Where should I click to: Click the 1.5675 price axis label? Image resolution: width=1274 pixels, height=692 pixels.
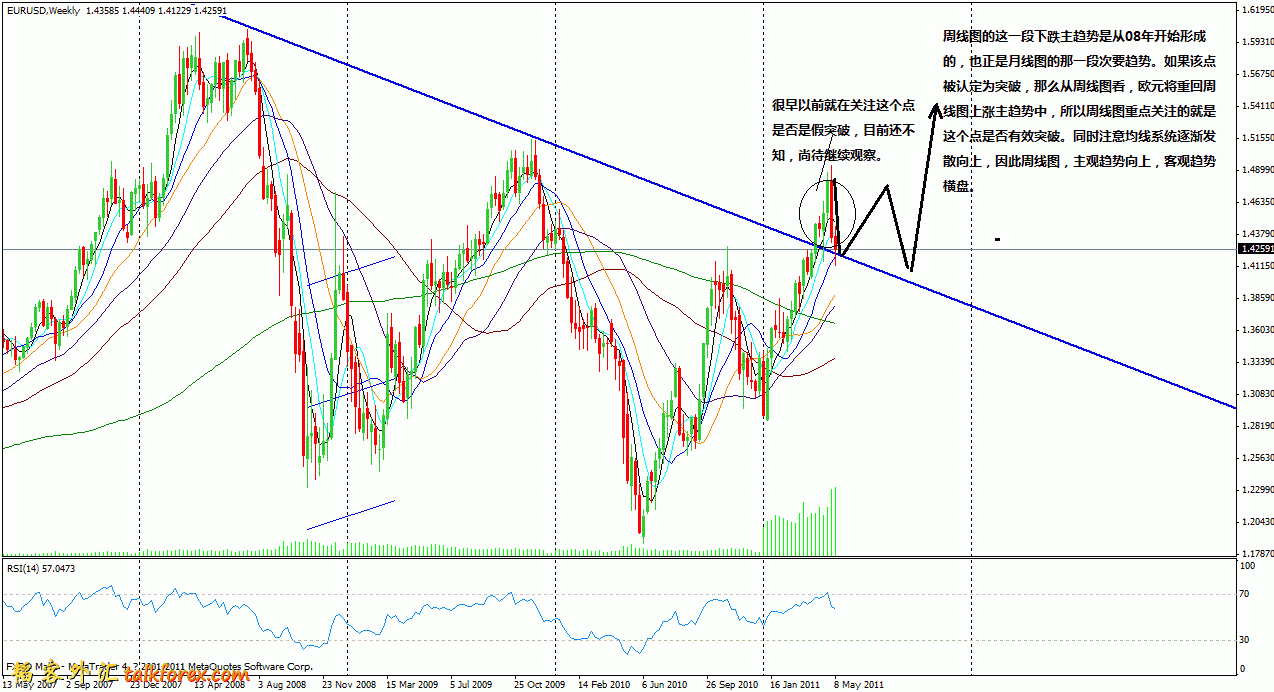[1256, 74]
